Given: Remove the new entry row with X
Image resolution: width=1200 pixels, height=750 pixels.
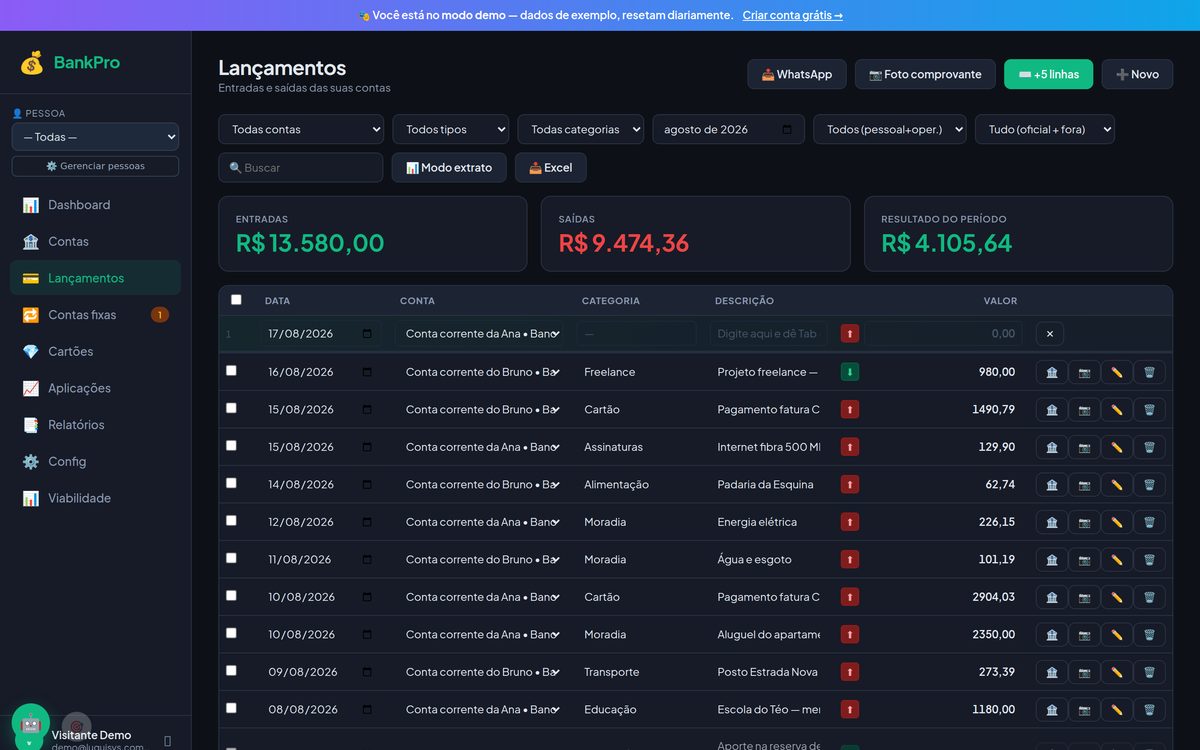Looking at the screenshot, I should (1050, 334).
